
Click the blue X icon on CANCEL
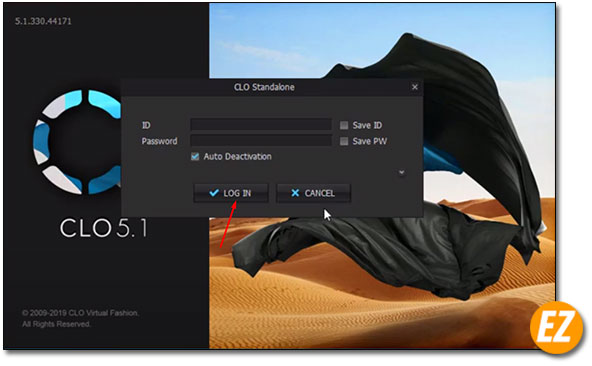(295, 193)
